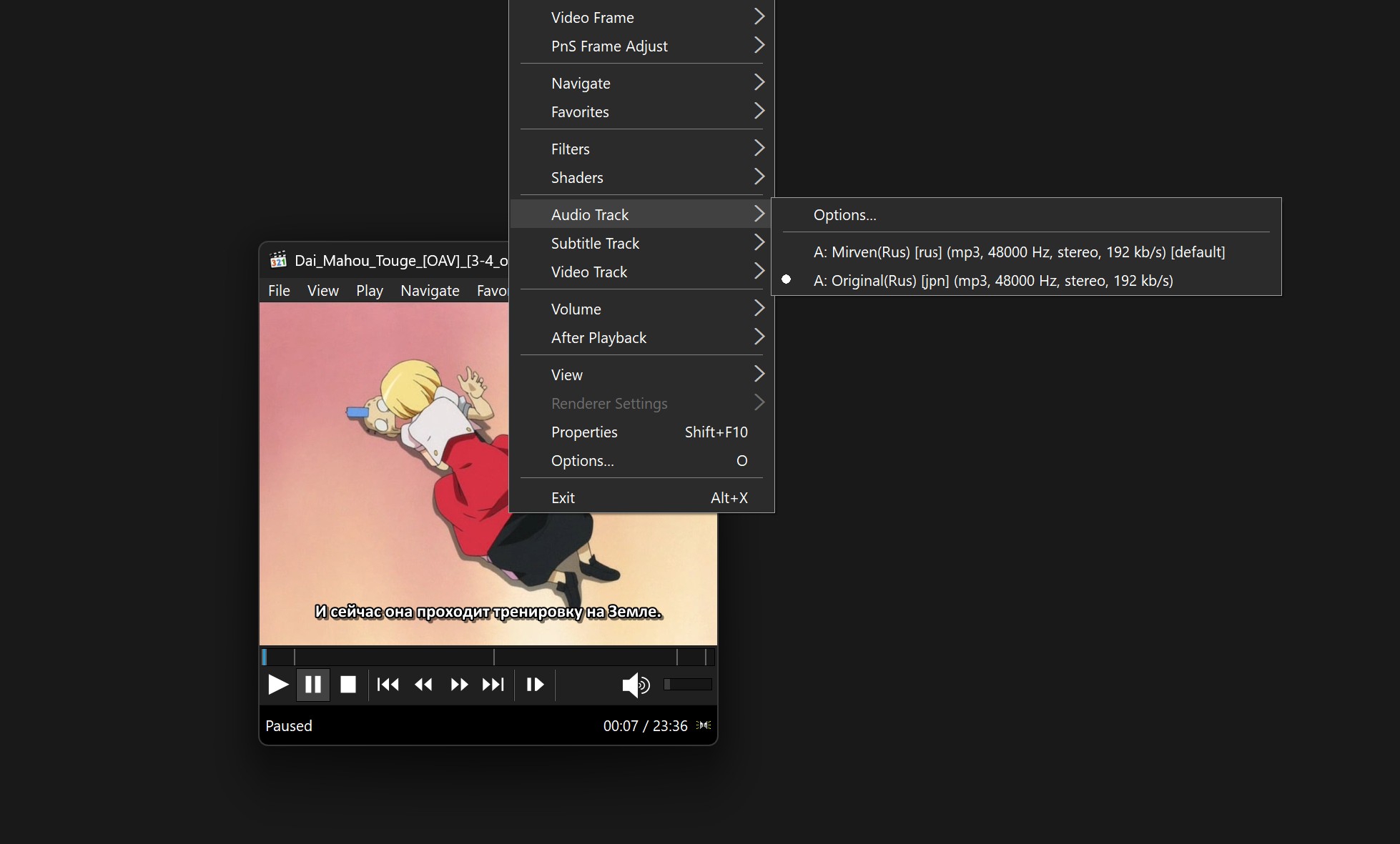Select the Original(Rus) jpn audio track

(x=992, y=281)
